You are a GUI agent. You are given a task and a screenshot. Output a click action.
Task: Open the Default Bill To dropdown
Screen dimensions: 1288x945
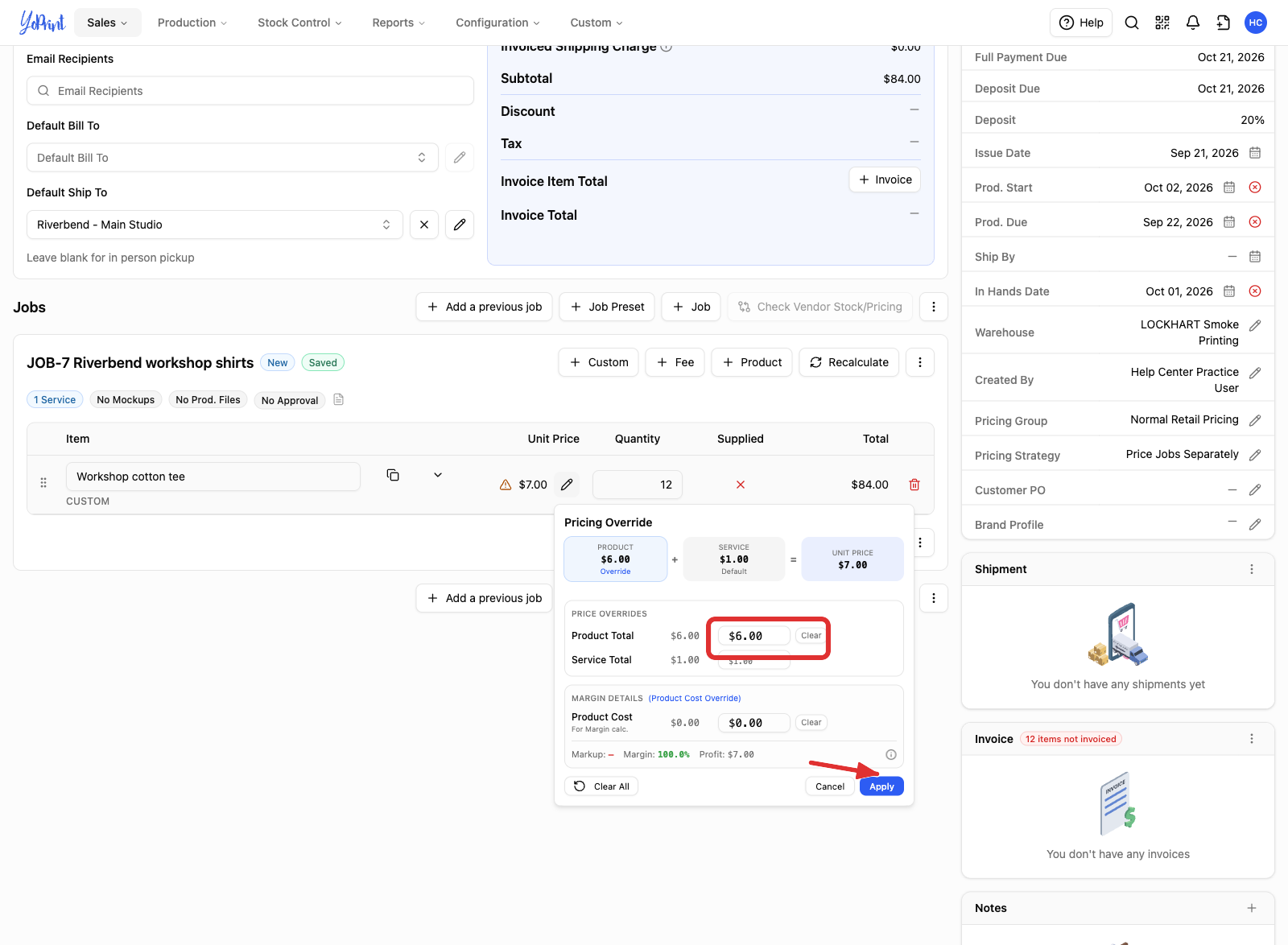(233, 158)
